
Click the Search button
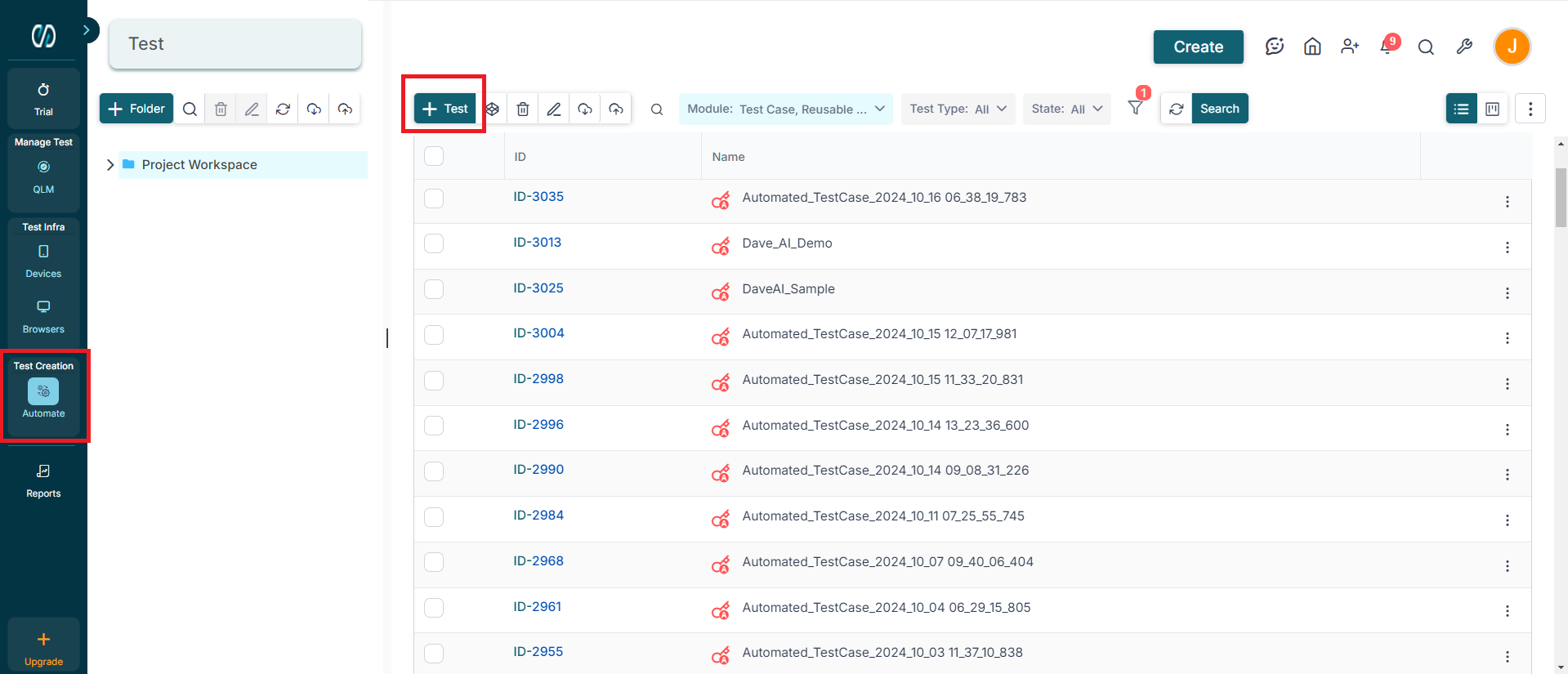[1220, 109]
